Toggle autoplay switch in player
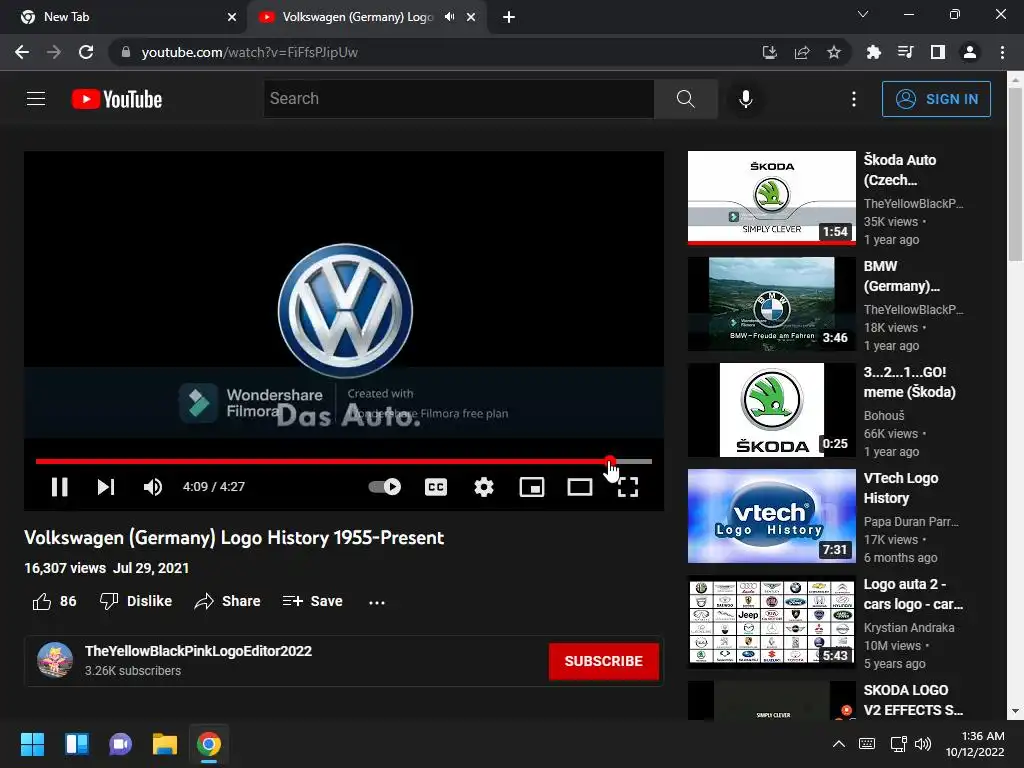The width and height of the screenshot is (1024, 768). coord(385,487)
